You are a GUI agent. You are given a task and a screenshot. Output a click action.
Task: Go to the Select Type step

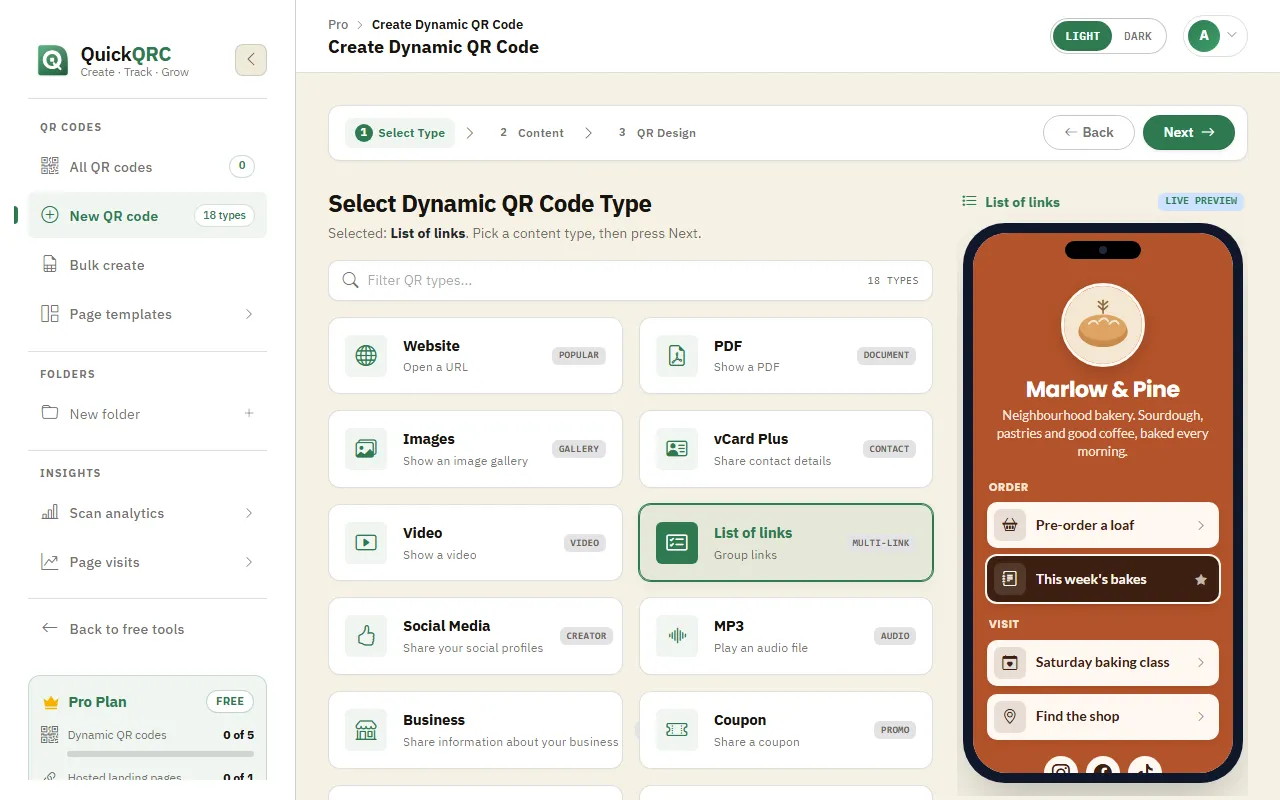[400, 133]
